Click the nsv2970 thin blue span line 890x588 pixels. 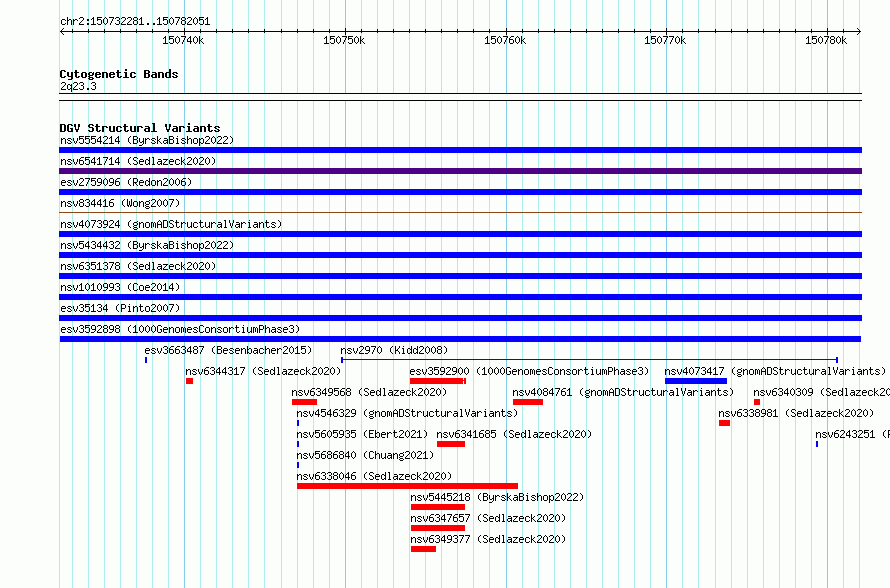click(x=589, y=360)
